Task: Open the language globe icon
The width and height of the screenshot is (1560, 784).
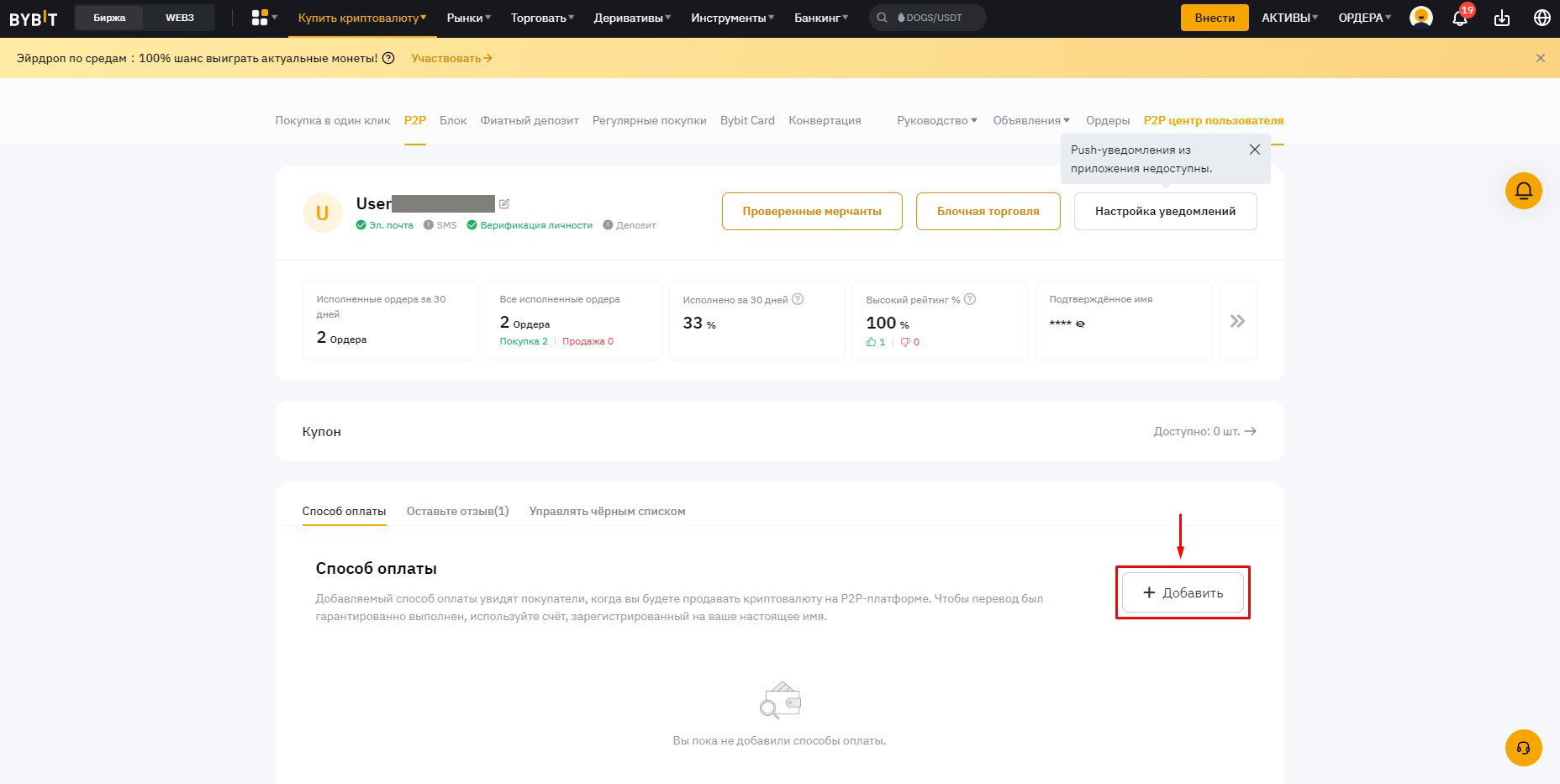Action: 1542,18
